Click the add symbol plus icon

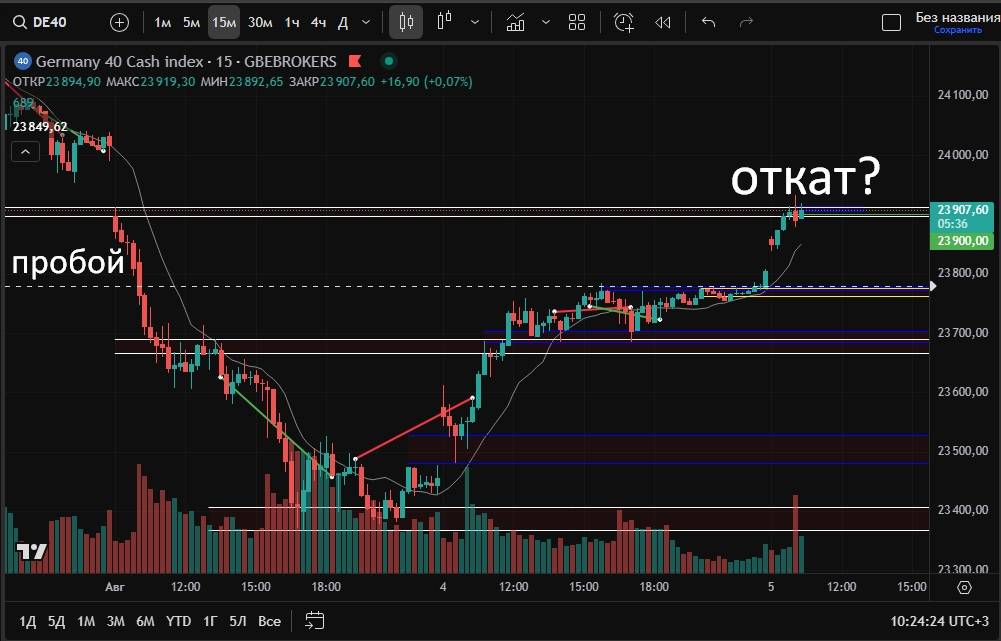(119, 22)
